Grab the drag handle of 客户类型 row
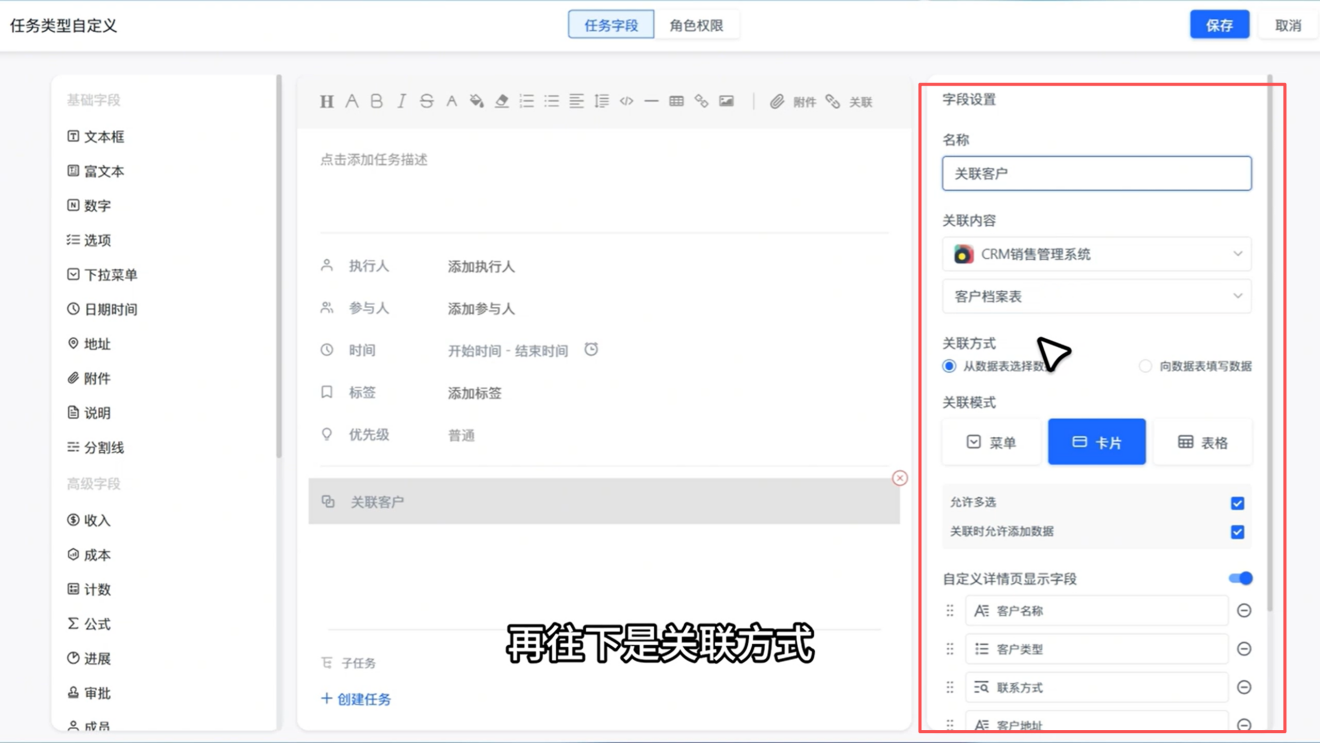Screen dimensions: 1320x743 tap(950, 649)
